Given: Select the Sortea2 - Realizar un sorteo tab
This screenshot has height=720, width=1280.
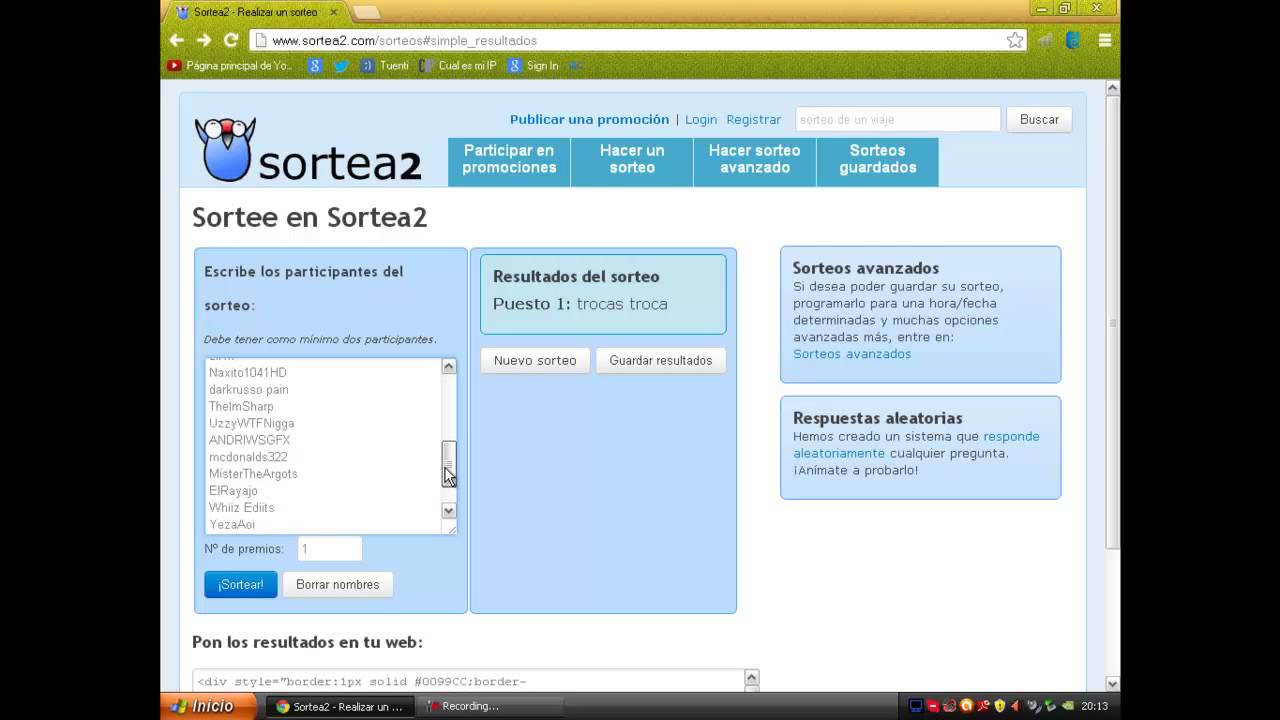Looking at the screenshot, I should click(255, 12).
